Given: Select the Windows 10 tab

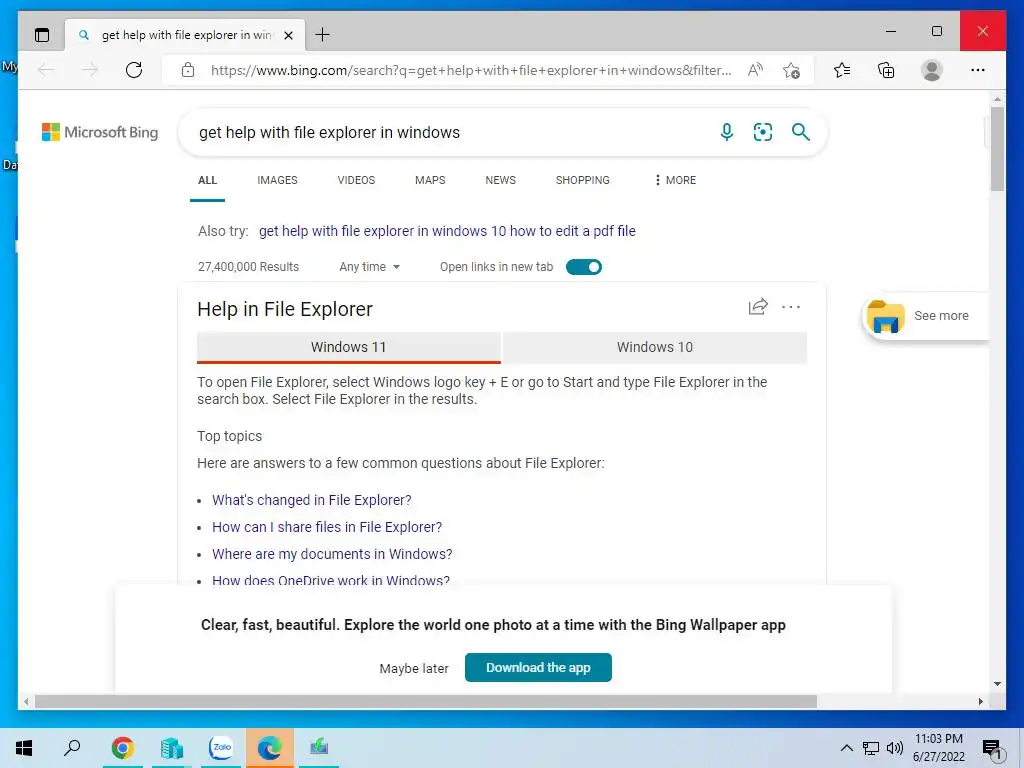Looking at the screenshot, I should [655, 347].
